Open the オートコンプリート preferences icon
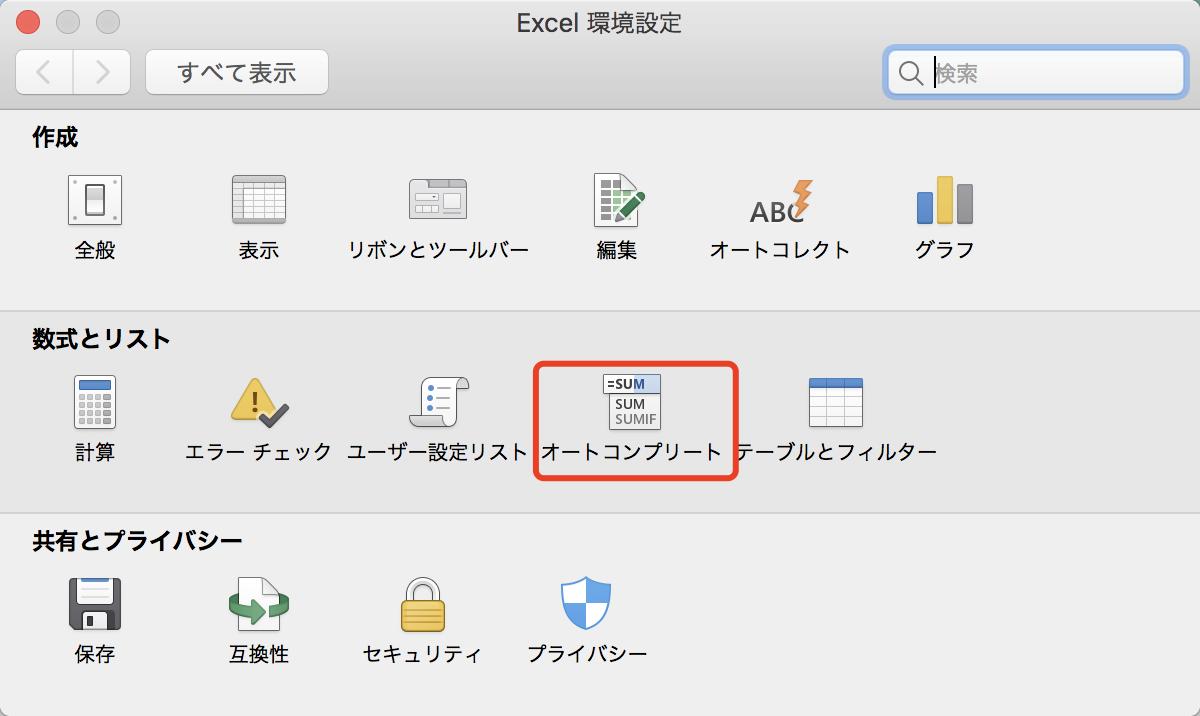 (632, 402)
